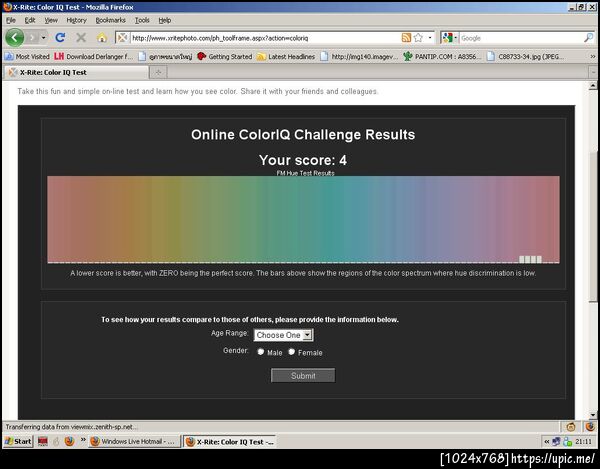Open the Bookmarks menu
600x469 pixels.
click(110, 20)
